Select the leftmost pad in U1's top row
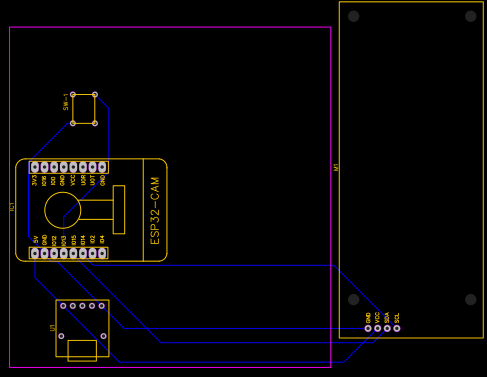Image resolution: width=487 pixels, height=377 pixels. (63, 306)
